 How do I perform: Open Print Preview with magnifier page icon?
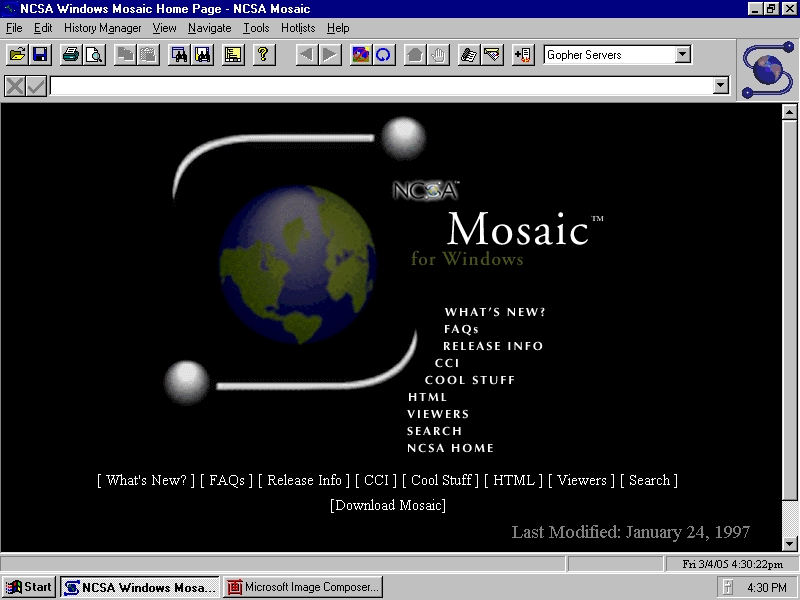(x=94, y=55)
